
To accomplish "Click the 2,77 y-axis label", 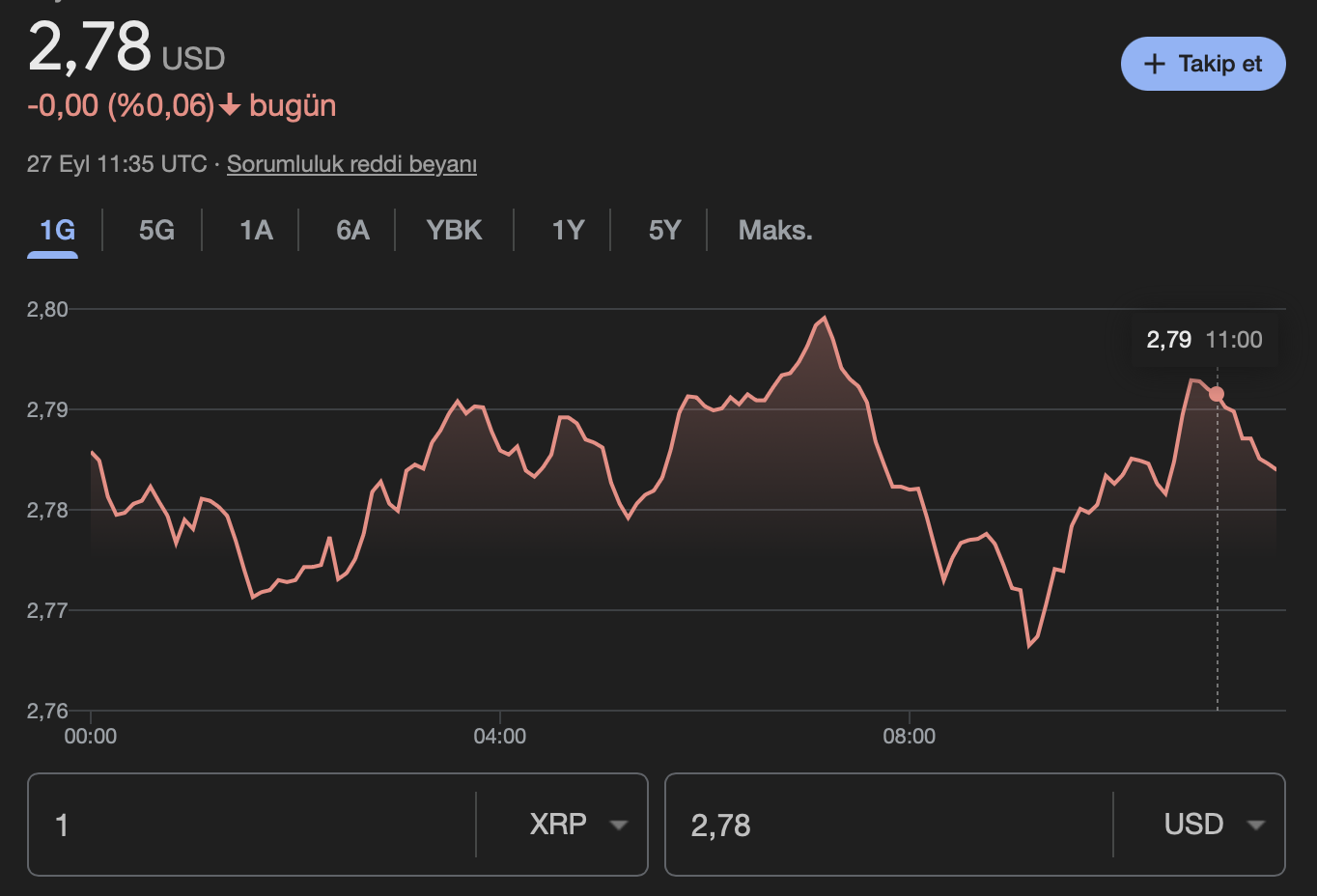I will 47,610.
